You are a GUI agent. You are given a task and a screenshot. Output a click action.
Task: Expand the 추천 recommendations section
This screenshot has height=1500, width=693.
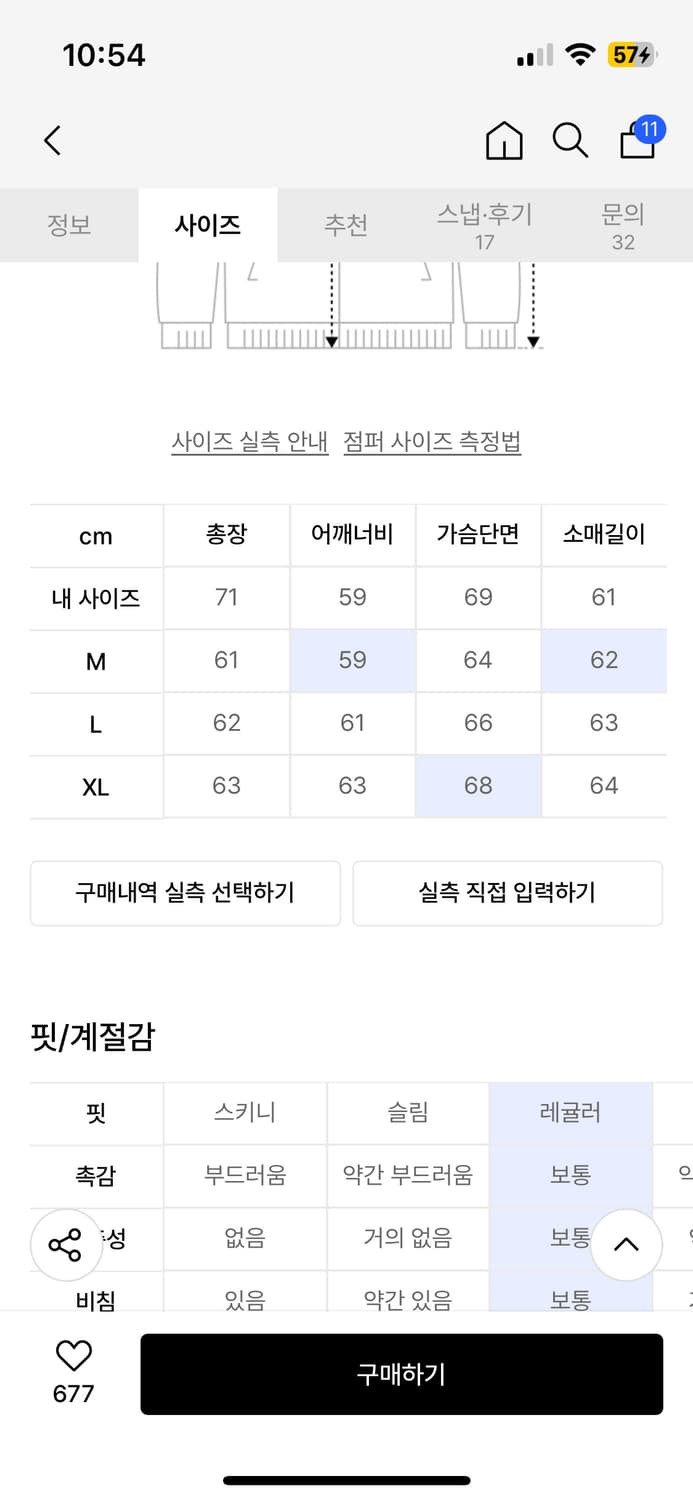click(x=345, y=226)
